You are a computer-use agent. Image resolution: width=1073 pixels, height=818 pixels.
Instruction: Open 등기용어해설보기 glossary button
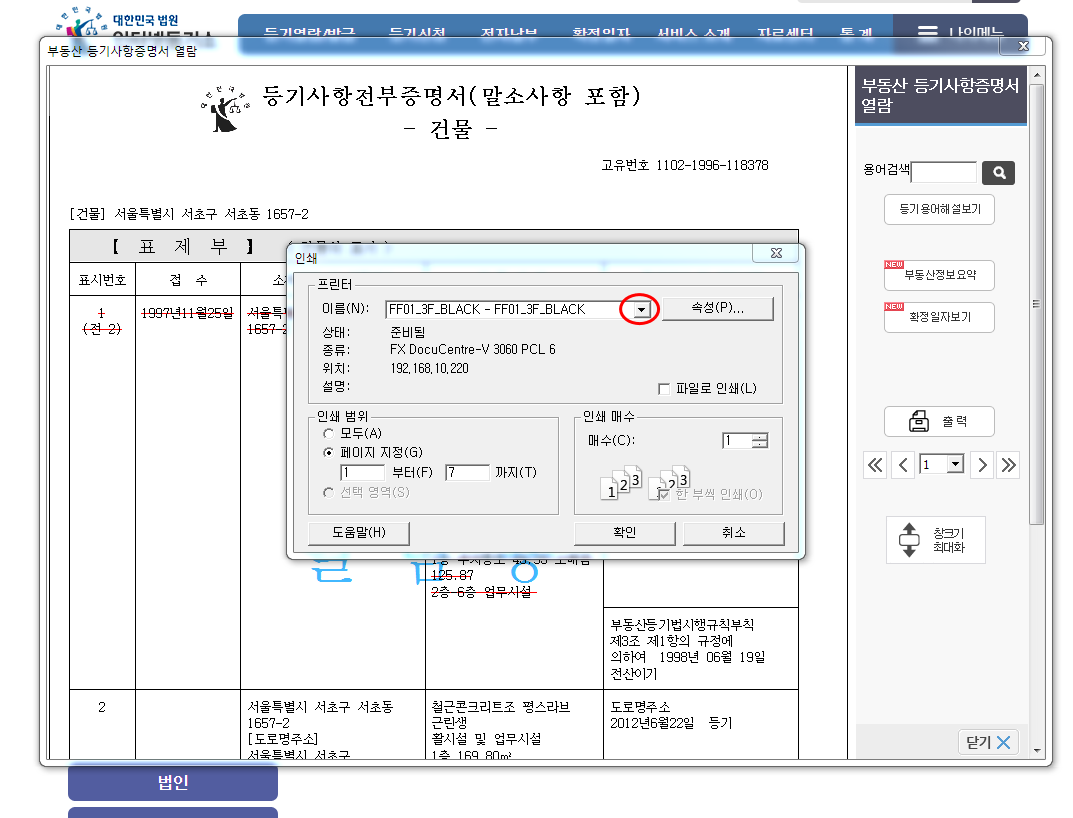[939, 209]
